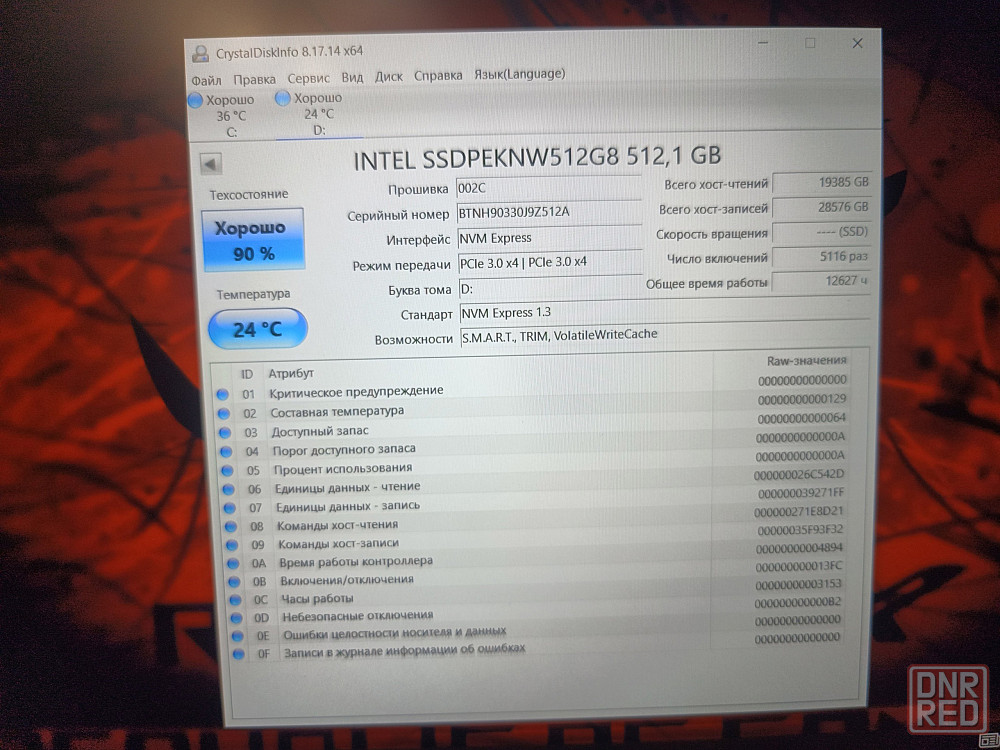Viewport: 1000px width, 750px height.
Task: Open the Сервис menu
Action: 309,78
